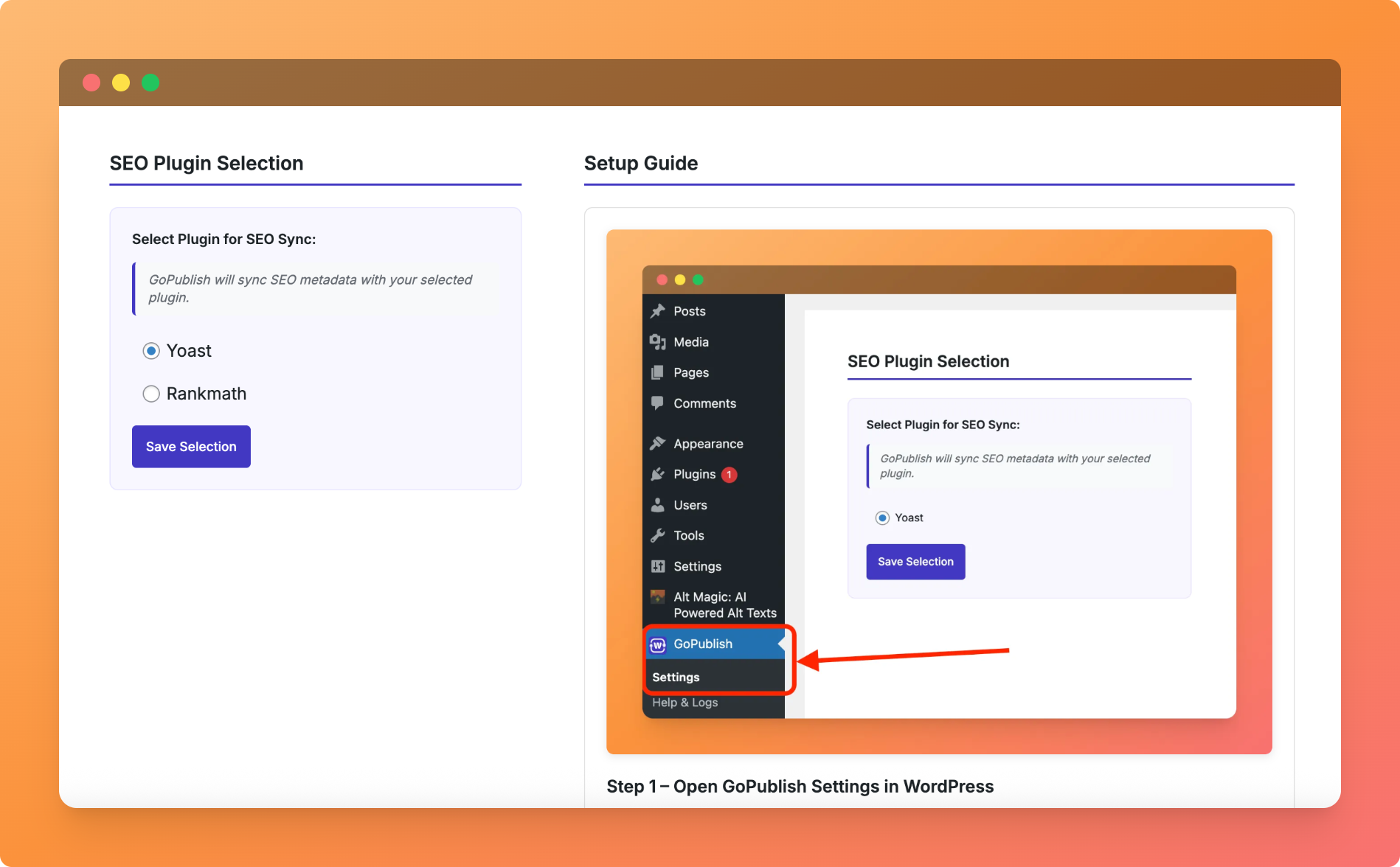Click the Plugins plug icon
The width and height of the screenshot is (1400, 867).
(657, 474)
